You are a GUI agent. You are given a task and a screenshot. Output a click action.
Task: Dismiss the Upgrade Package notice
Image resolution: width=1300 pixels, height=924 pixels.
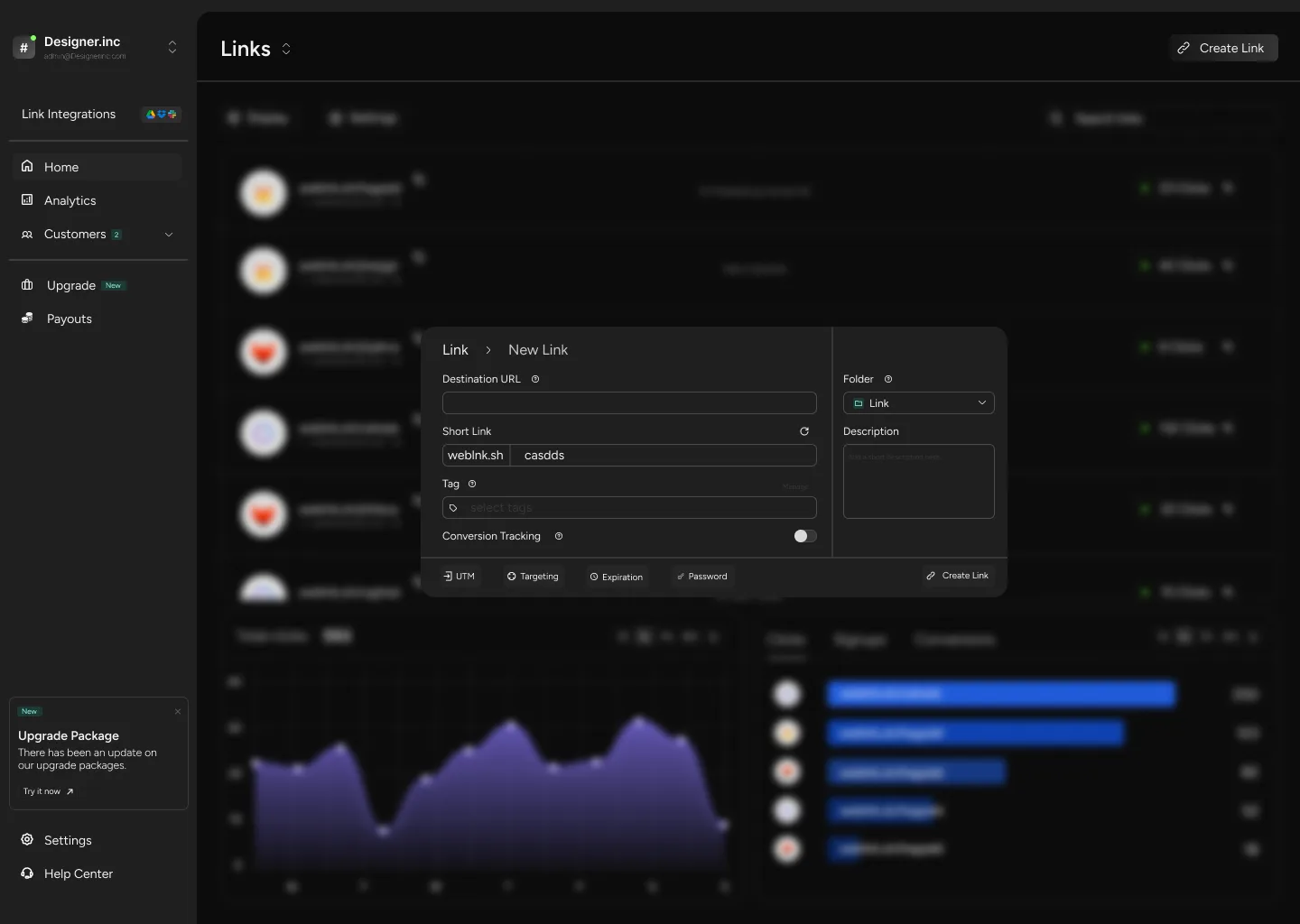click(178, 712)
